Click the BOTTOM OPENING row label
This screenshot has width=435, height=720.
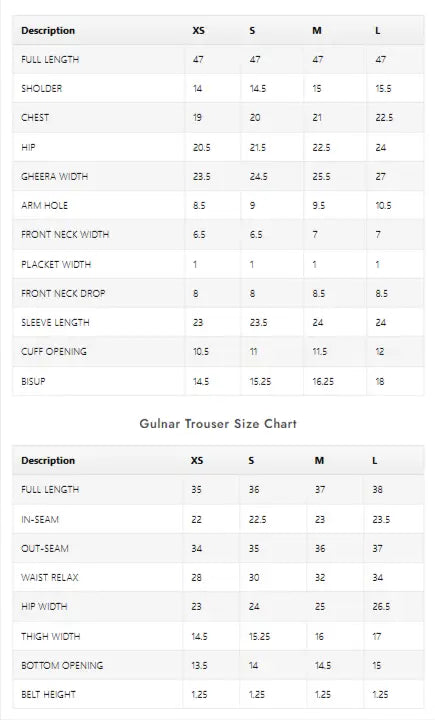[x=62, y=665]
